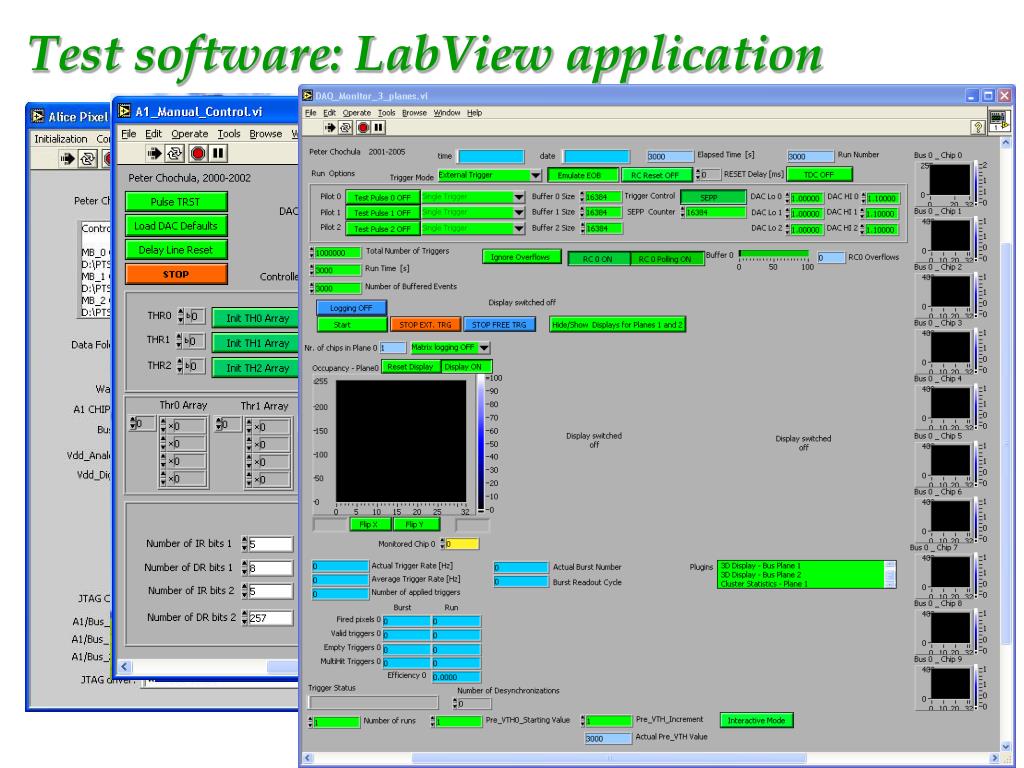This screenshot has height=768, width=1024.
Task: Click Run Continuously in DAQ_Monitor toolbar
Action: pyautogui.click(x=346, y=127)
